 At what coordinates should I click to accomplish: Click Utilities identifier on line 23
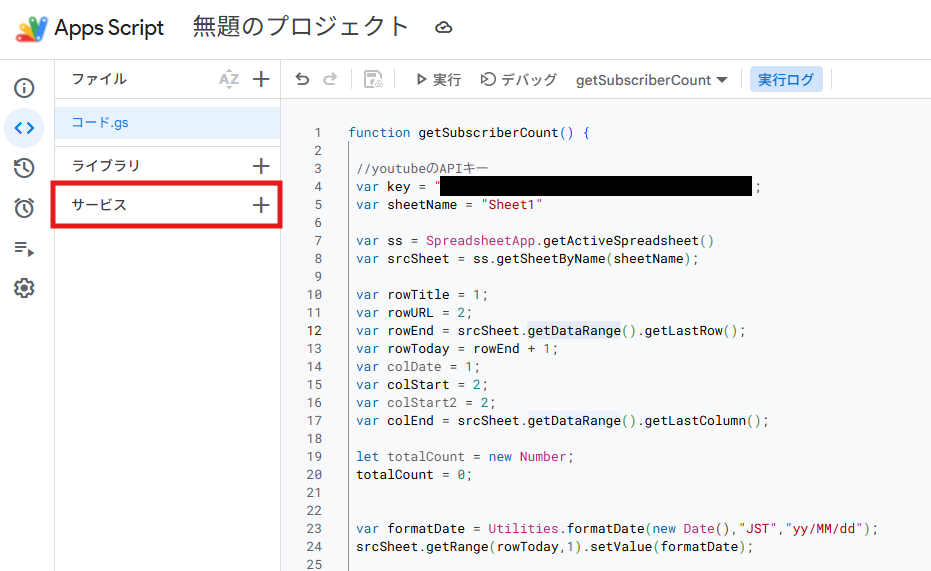click(x=523, y=529)
